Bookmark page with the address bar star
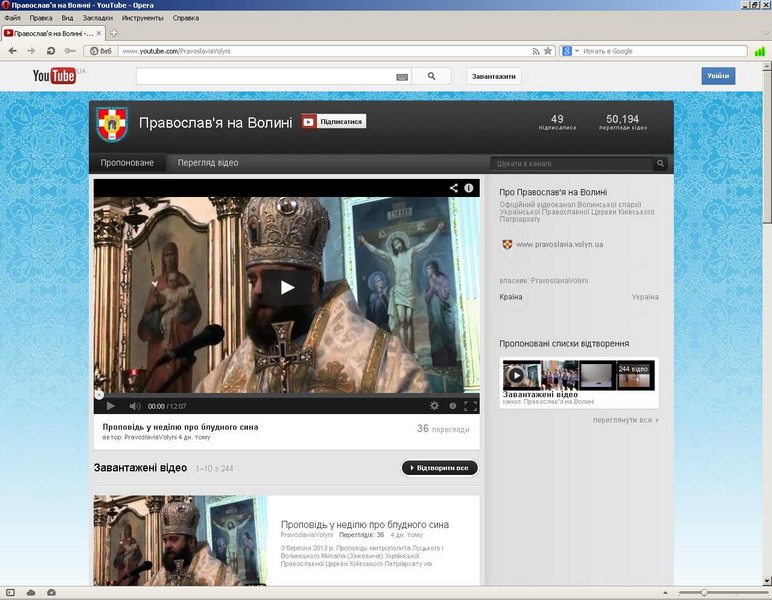The height and width of the screenshot is (600, 772). [548, 51]
